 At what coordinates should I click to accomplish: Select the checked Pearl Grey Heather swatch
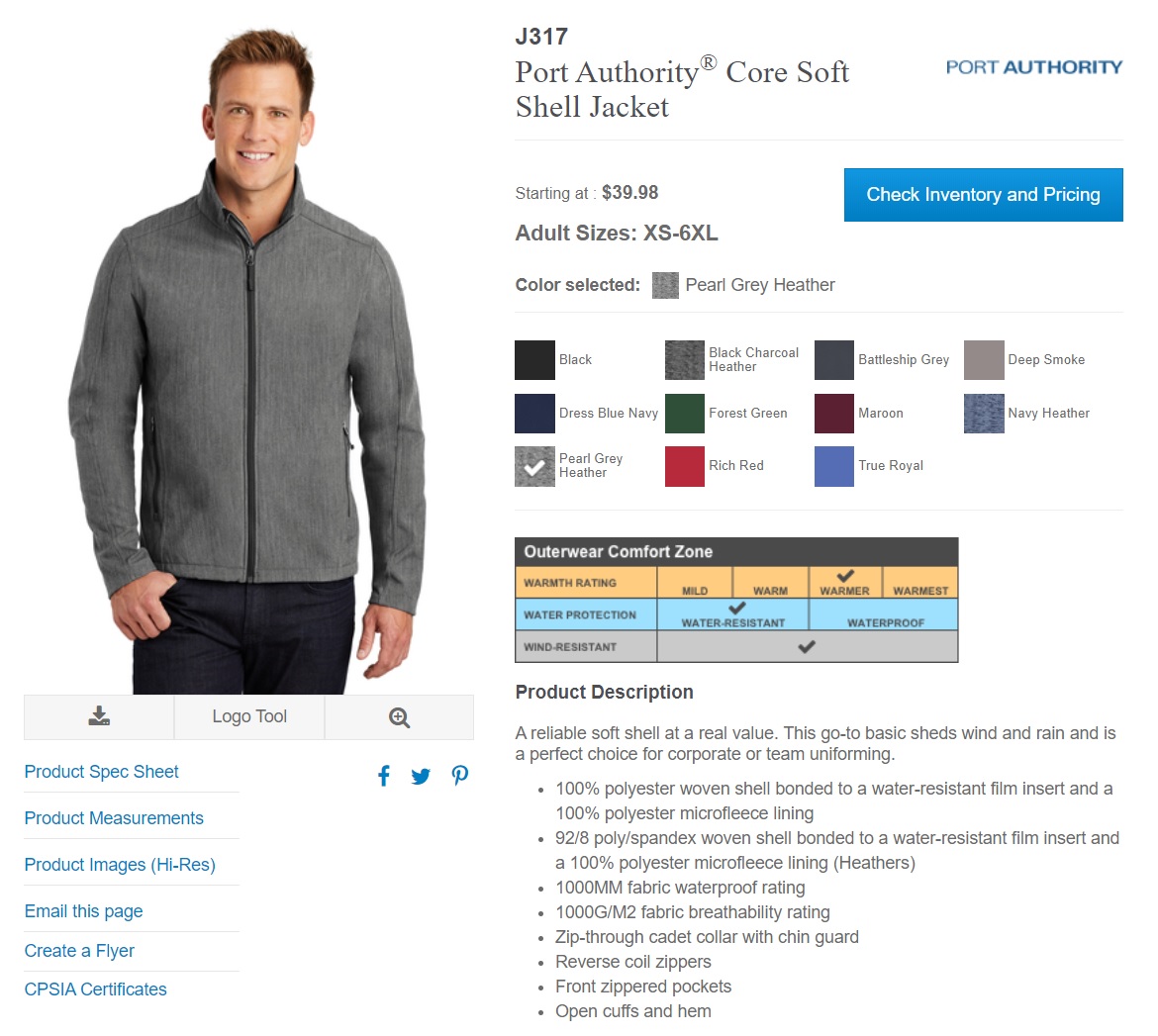click(534, 466)
